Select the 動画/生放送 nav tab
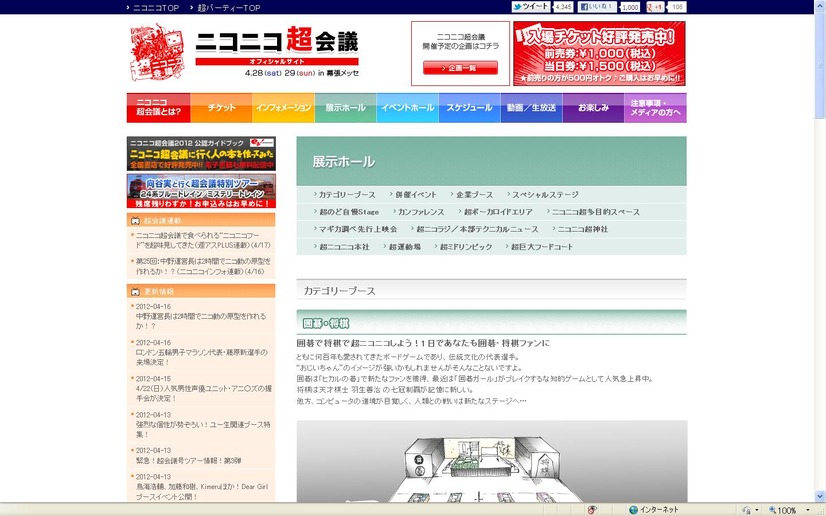826x516 pixels. pos(532,107)
